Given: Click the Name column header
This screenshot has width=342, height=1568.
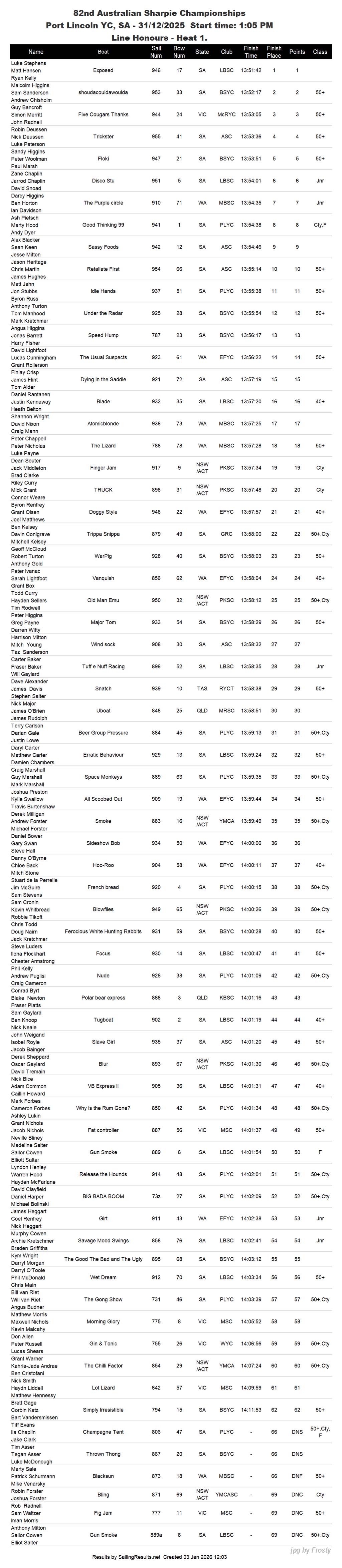Looking at the screenshot, I should pyautogui.click(x=35, y=52).
